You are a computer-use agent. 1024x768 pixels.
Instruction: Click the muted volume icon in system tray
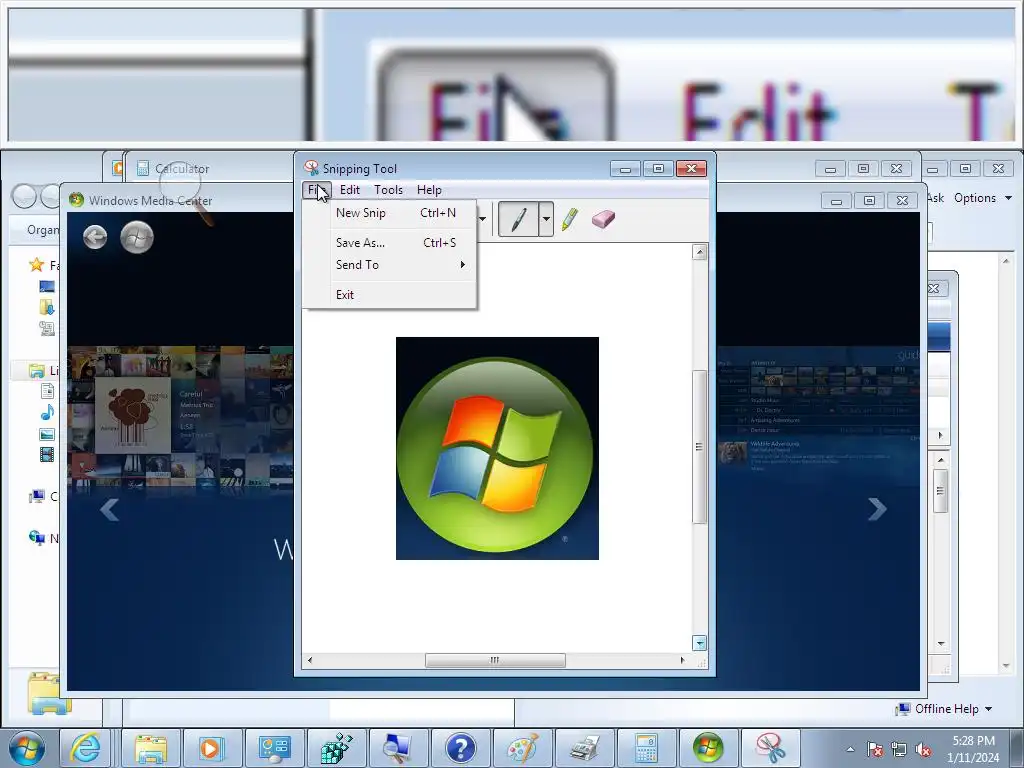tap(923, 749)
